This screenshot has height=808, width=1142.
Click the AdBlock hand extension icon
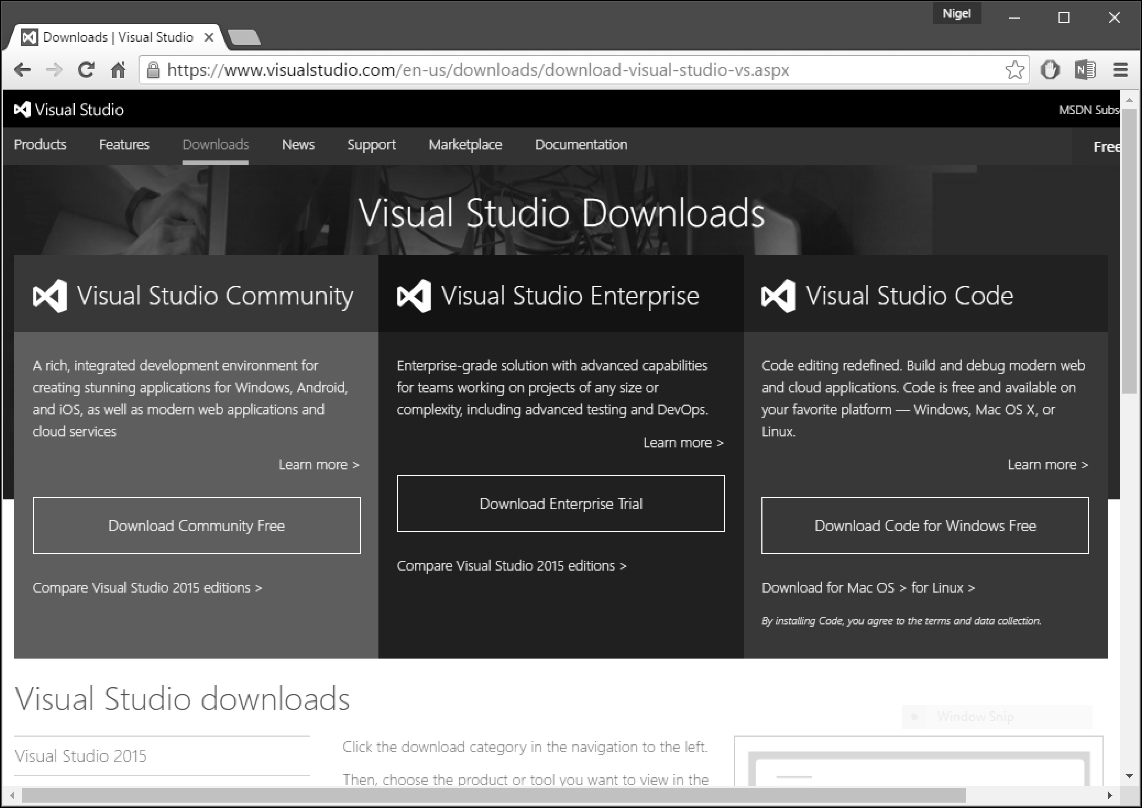(x=1050, y=70)
